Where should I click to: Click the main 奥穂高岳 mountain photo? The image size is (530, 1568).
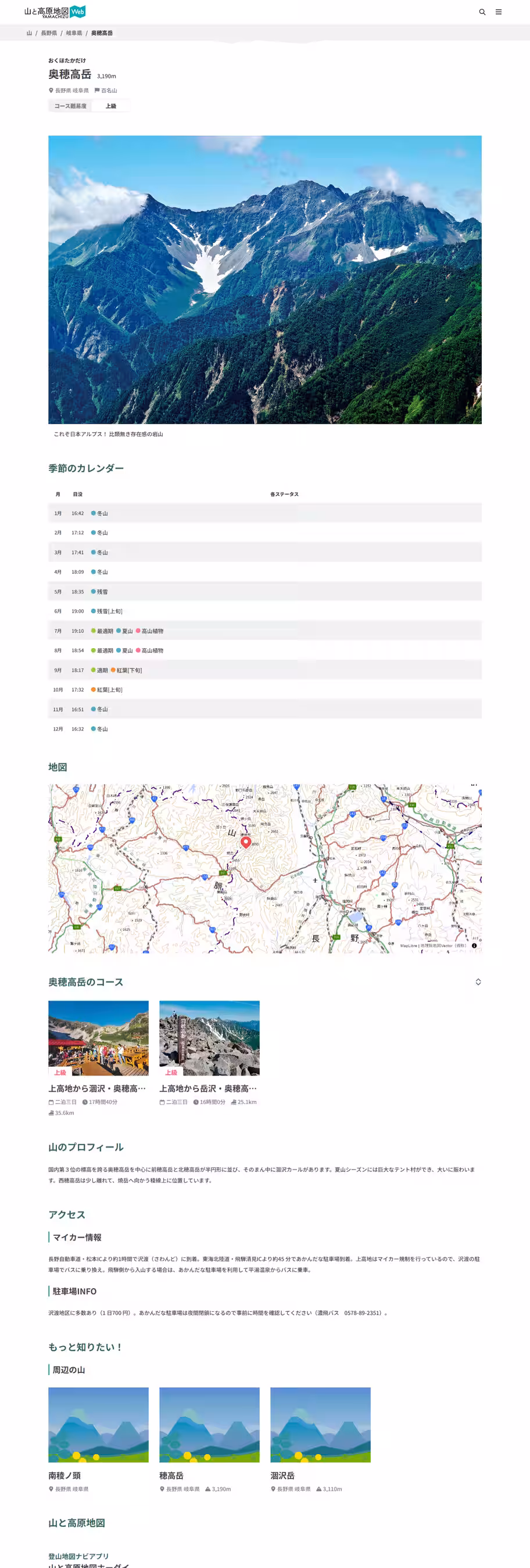click(x=264, y=279)
